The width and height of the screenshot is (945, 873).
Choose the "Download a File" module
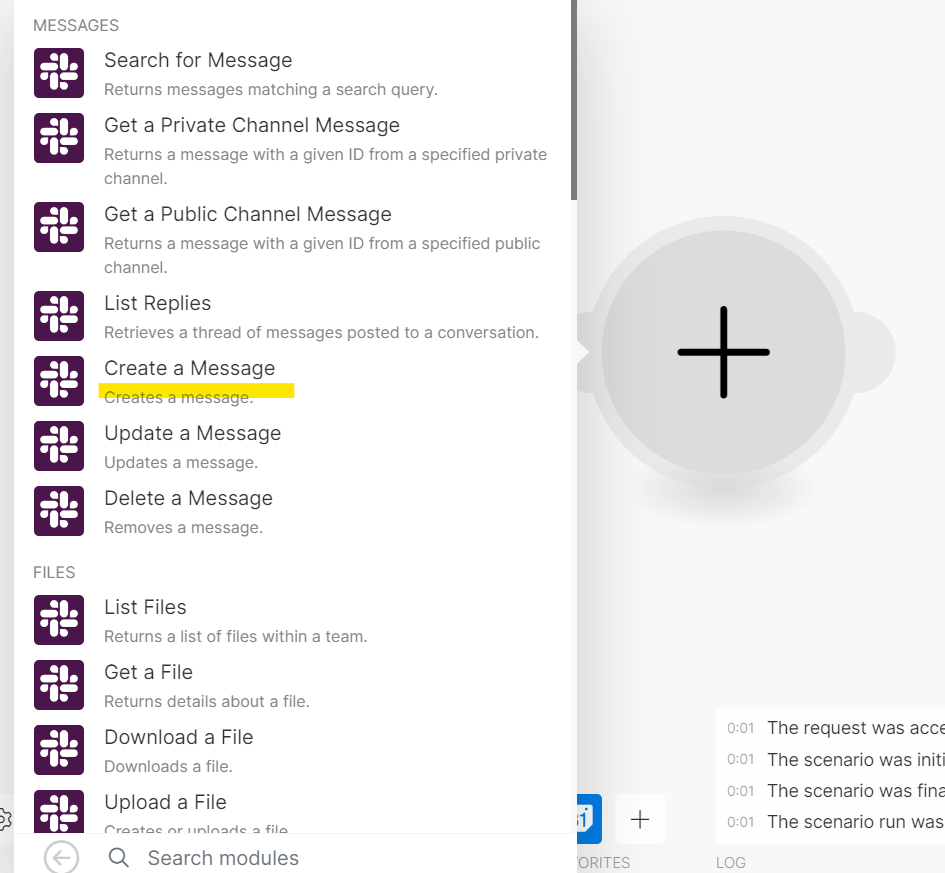click(x=178, y=736)
